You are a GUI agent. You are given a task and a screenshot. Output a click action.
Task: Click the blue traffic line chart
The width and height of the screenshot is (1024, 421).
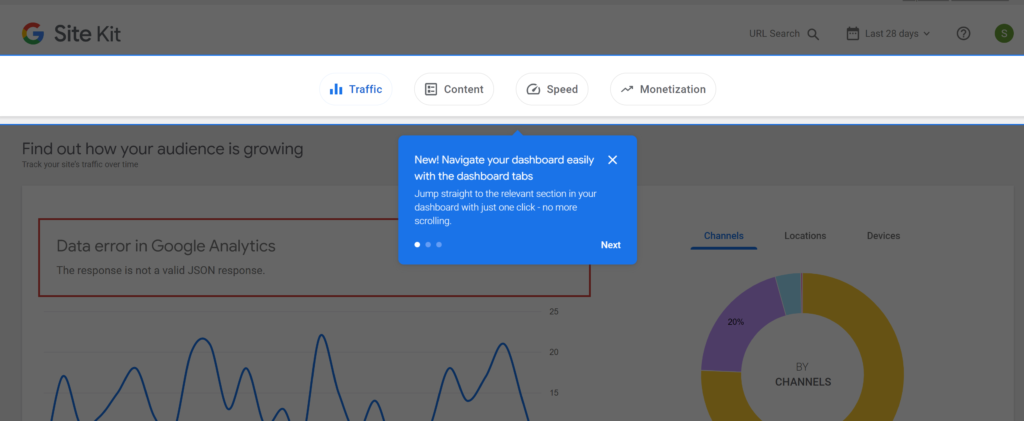[290, 379]
